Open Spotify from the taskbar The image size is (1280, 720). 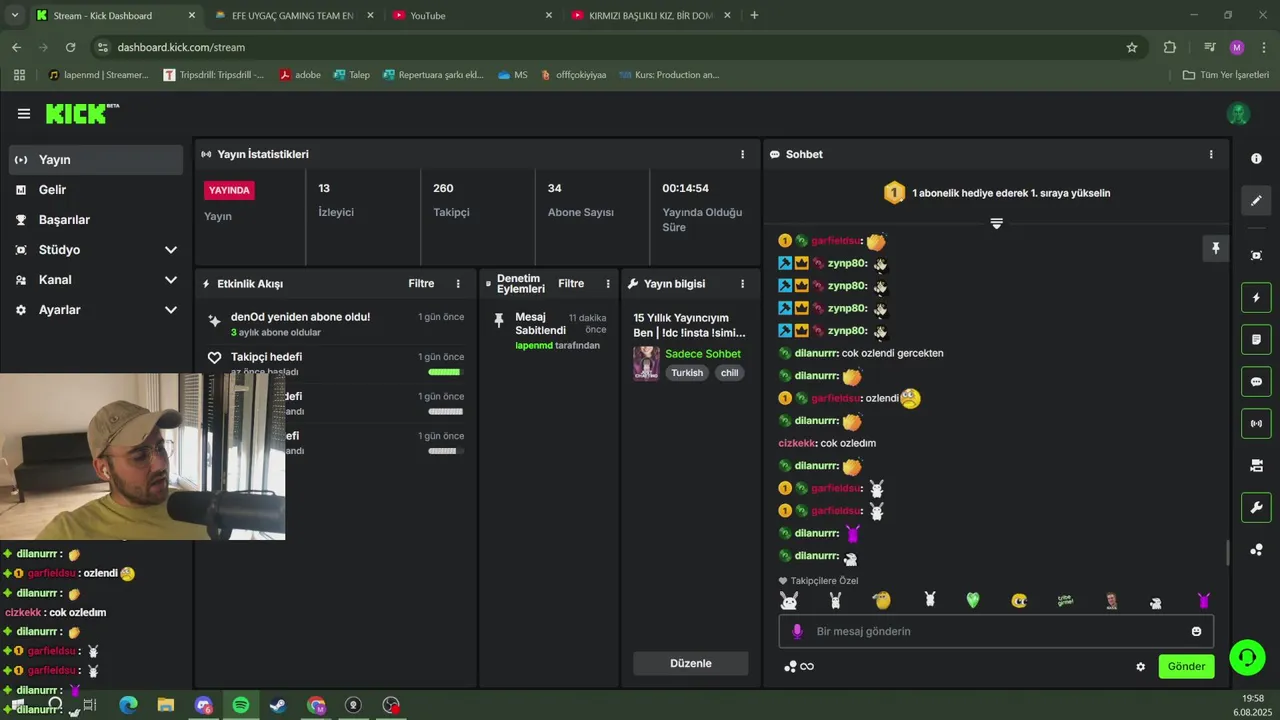(241, 705)
